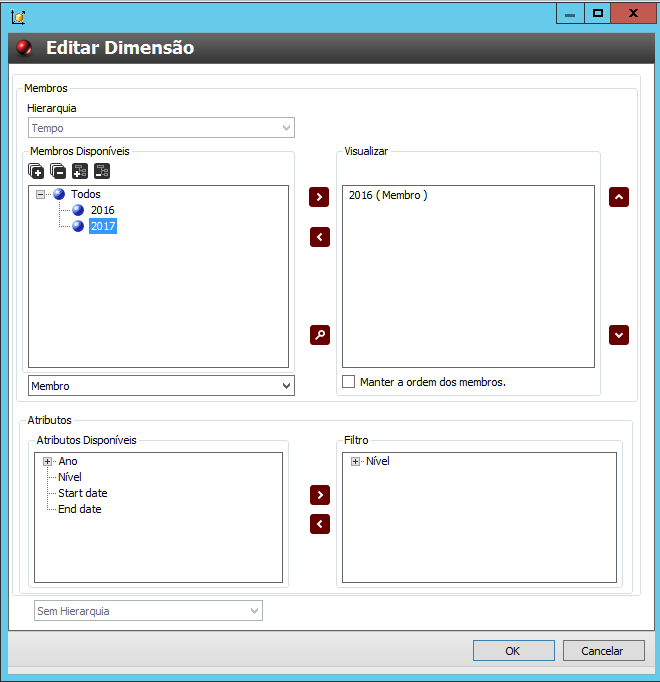Click the blue sphere icon beside Todos
660x682 pixels.
[x=59, y=194]
